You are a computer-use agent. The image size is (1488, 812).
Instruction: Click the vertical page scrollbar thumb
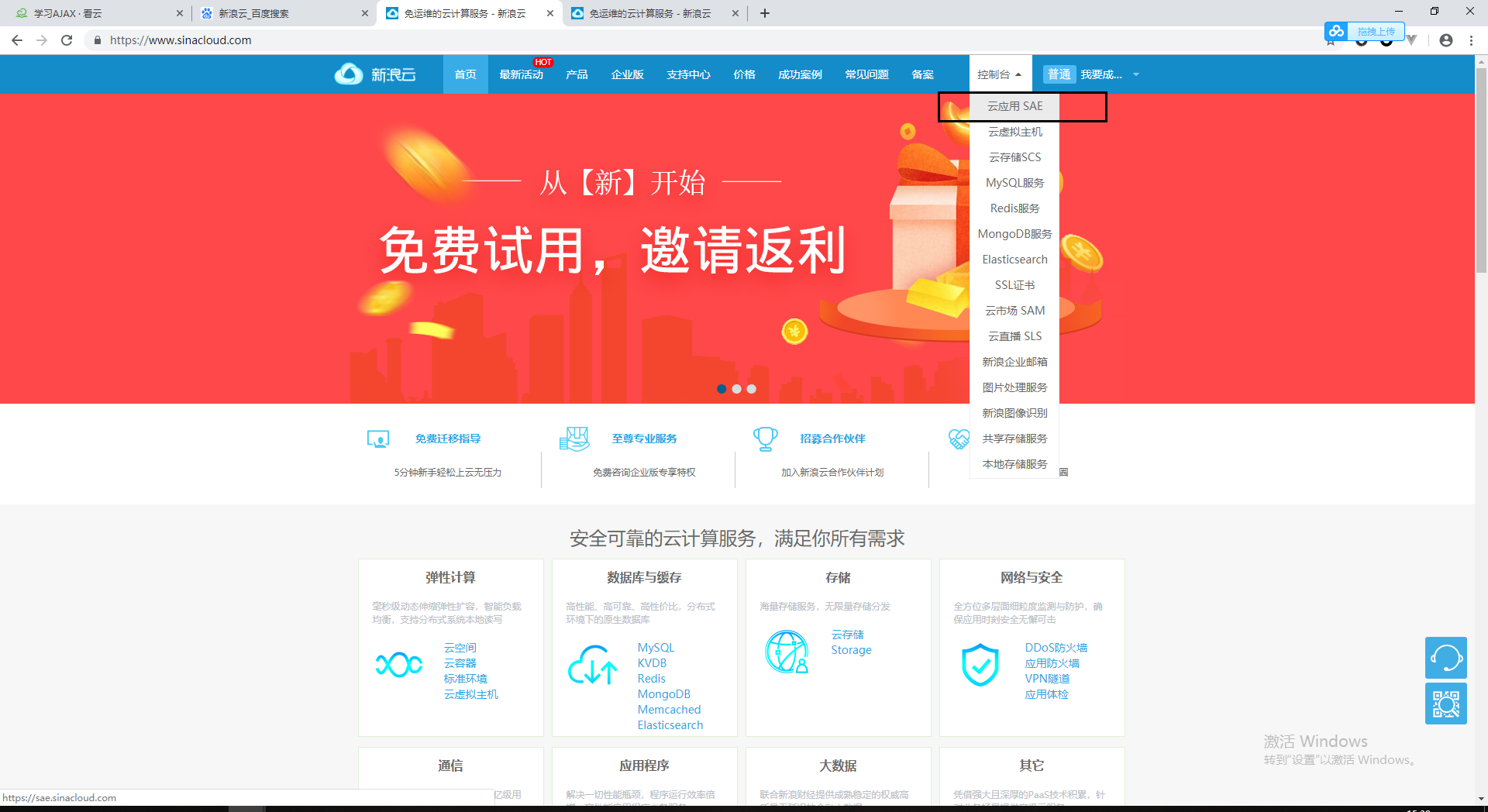click(1481, 170)
